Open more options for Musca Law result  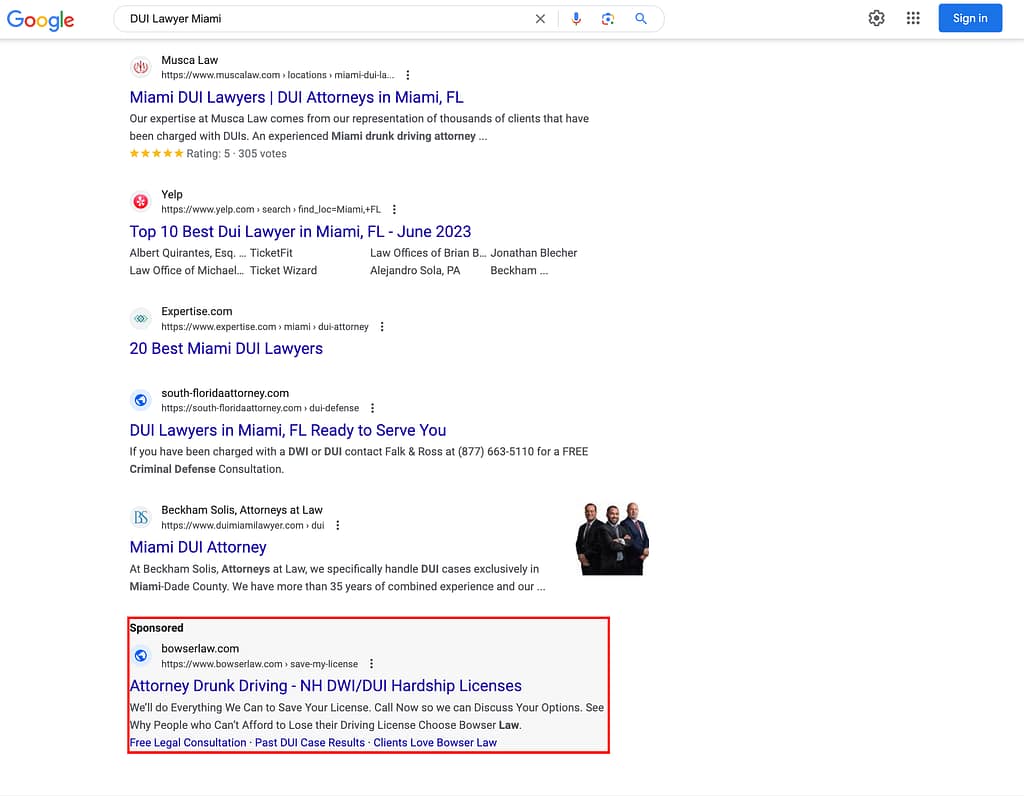tap(408, 75)
